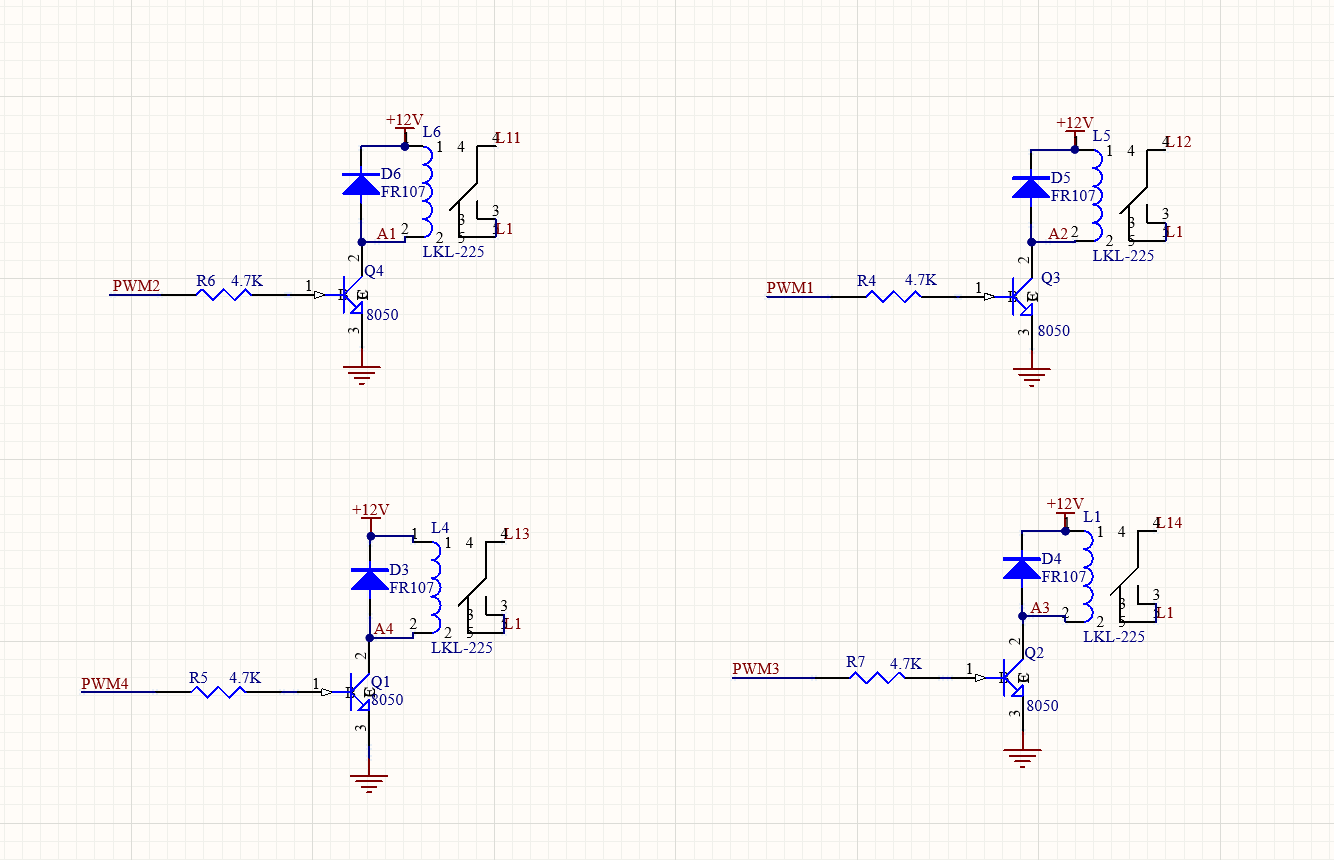Select resistor R7 zigzag symbol
Screen dimensions: 1334x860
(x=878, y=678)
